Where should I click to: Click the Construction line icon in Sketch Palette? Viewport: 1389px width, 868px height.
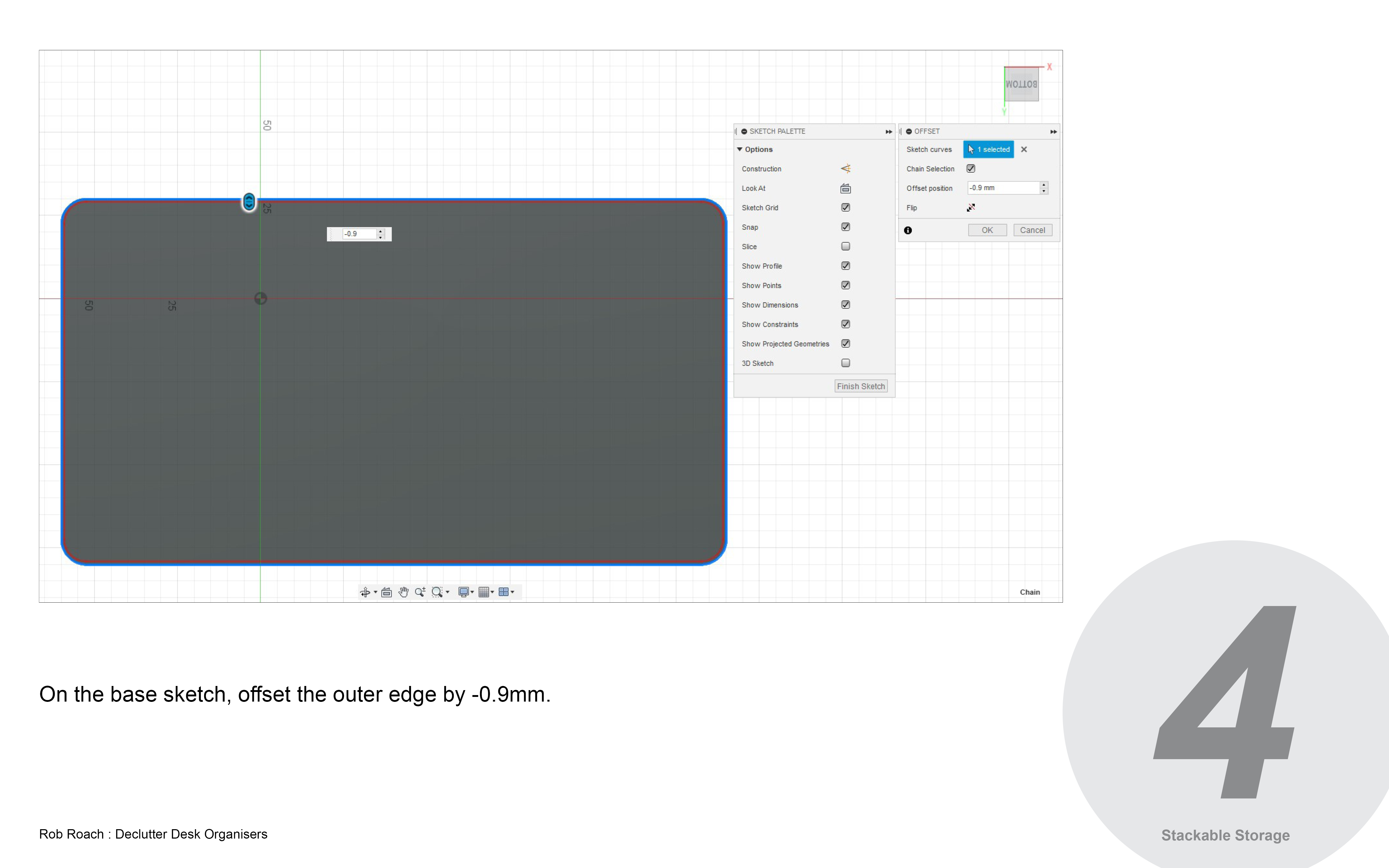coord(845,169)
